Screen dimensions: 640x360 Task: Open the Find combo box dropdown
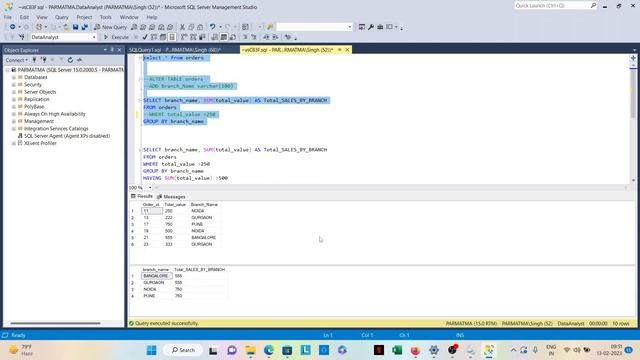click(350, 27)
